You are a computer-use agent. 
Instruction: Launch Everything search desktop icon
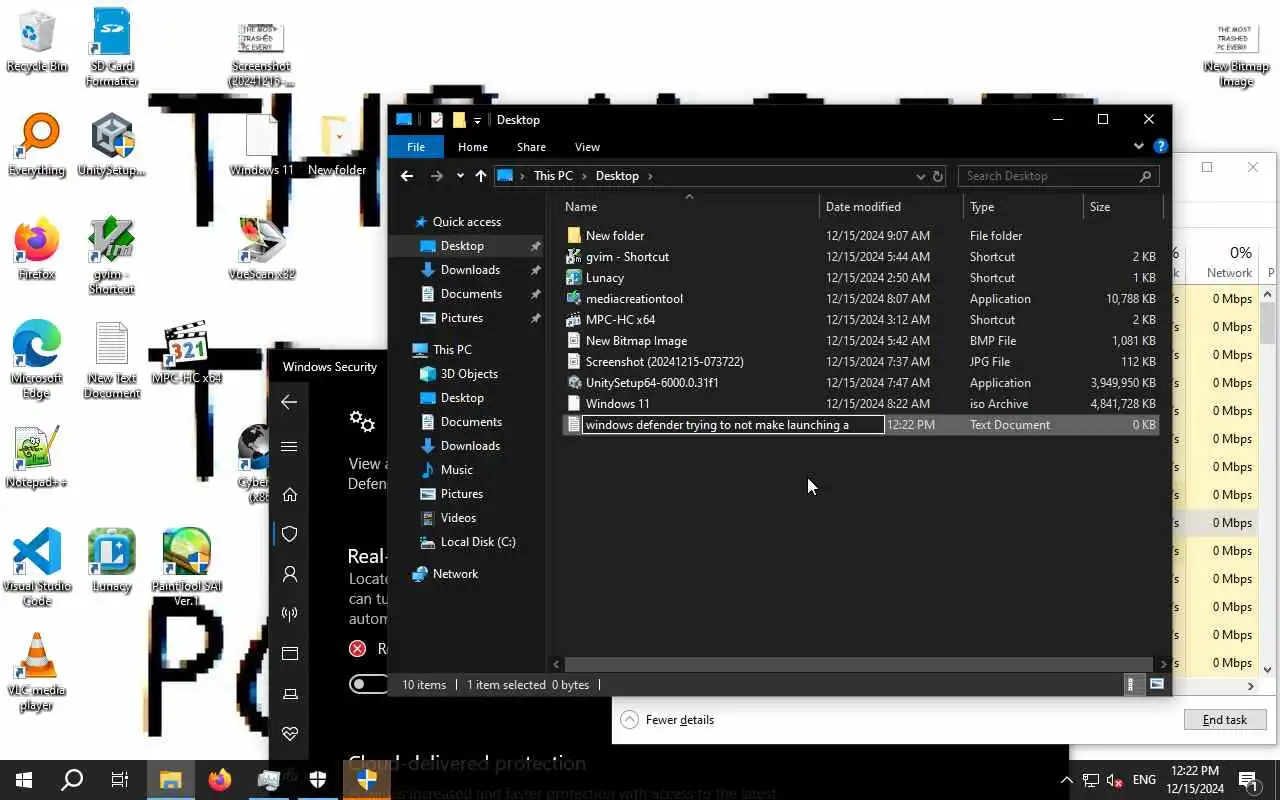36,145
